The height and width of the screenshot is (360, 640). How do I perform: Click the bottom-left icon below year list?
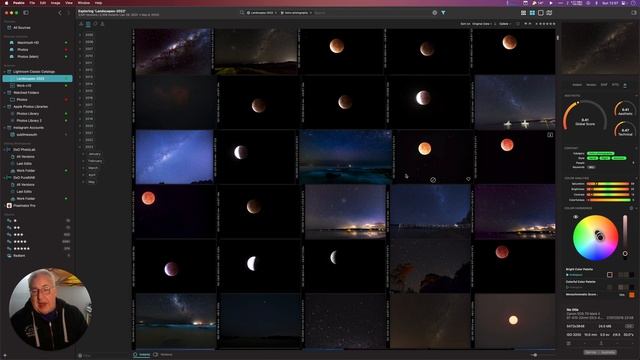(x=80, y=356)
